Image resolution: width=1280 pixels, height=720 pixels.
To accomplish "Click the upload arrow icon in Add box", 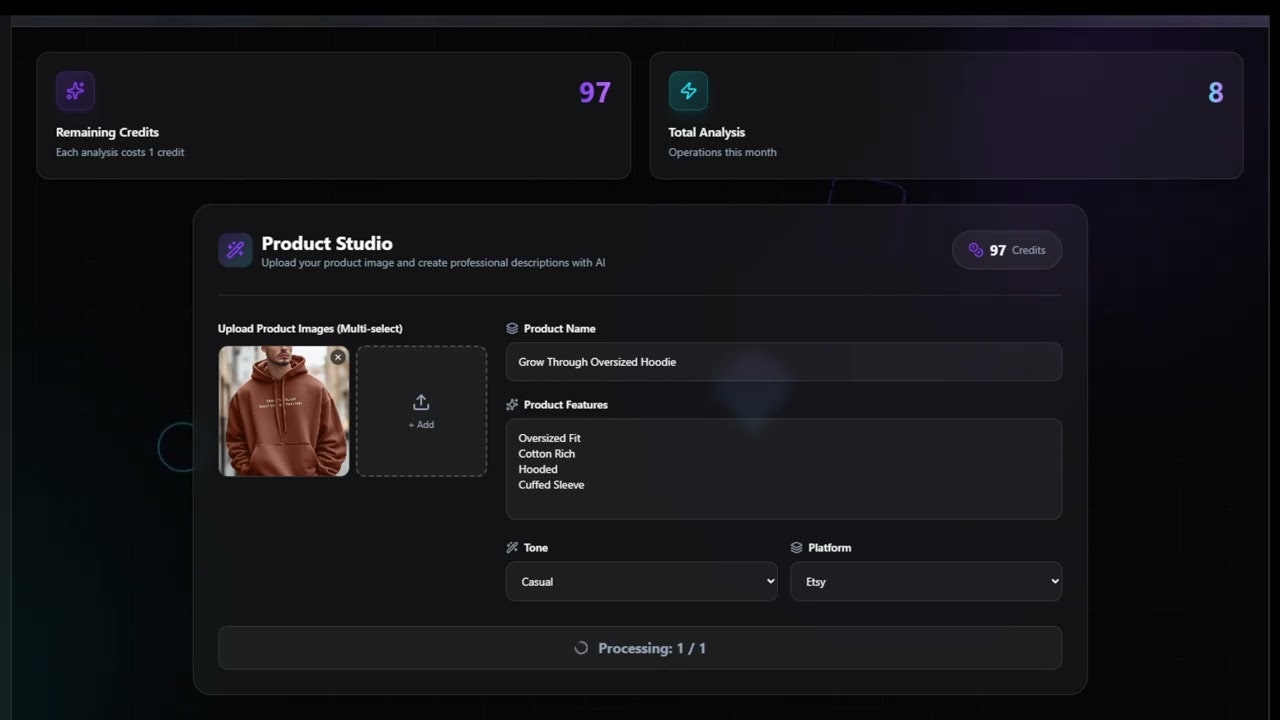I will click(x=421, y=402).
